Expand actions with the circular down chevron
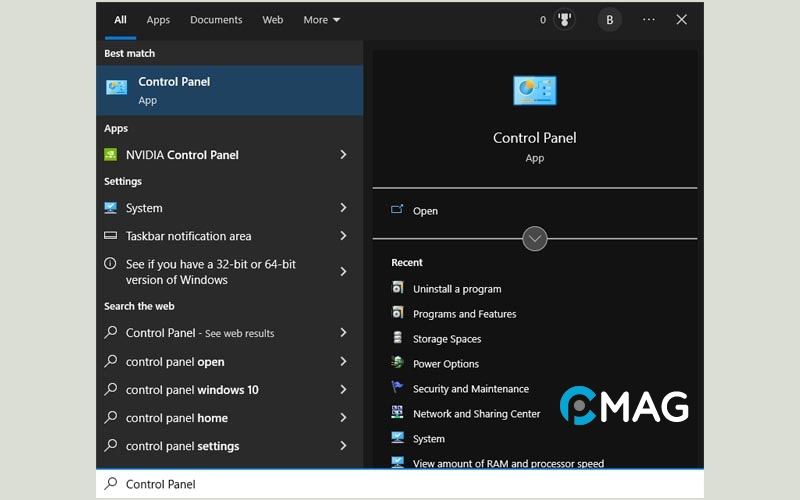Screen dimensions: 800x500 tap(535, 239)
